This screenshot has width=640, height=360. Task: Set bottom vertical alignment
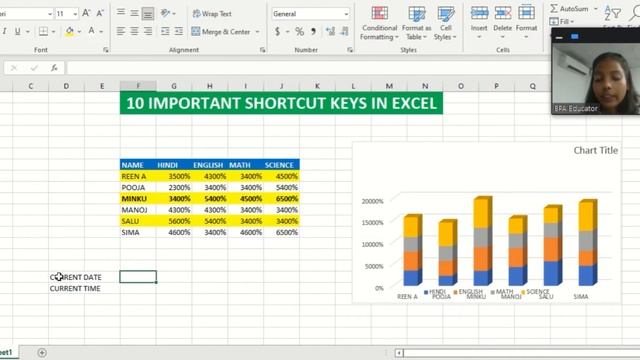point(148,13)
